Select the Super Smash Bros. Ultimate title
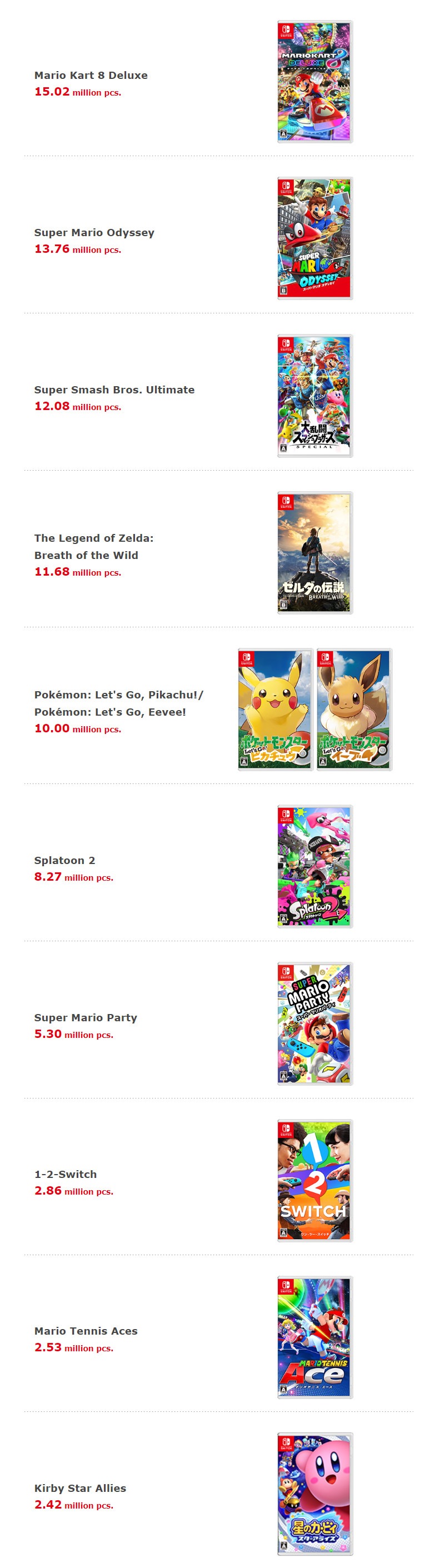Viewport: 445px width, 1568px height. [114, 389]
